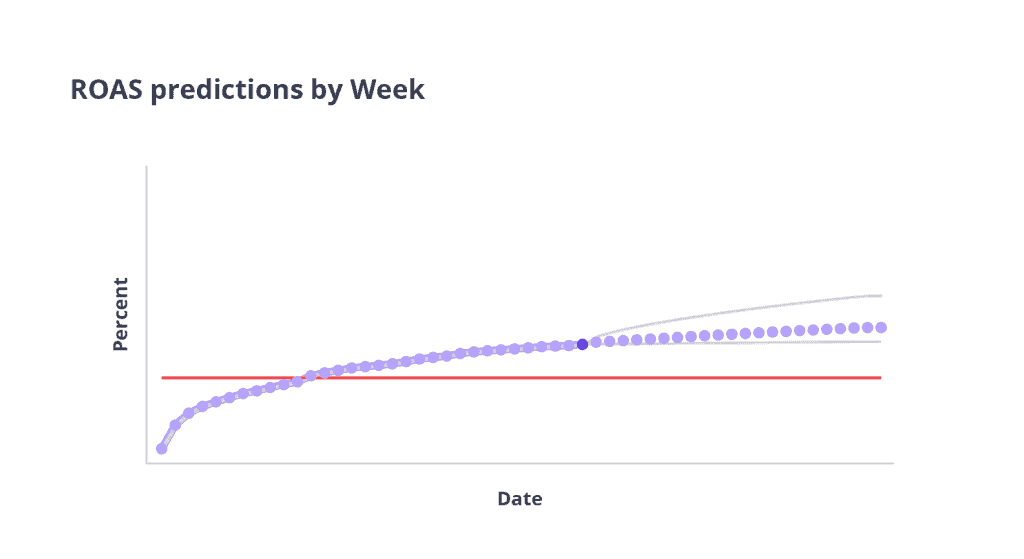Select the third data point from the curve start
Screen dimensions: 1024x559
click(x=189, y=412)
